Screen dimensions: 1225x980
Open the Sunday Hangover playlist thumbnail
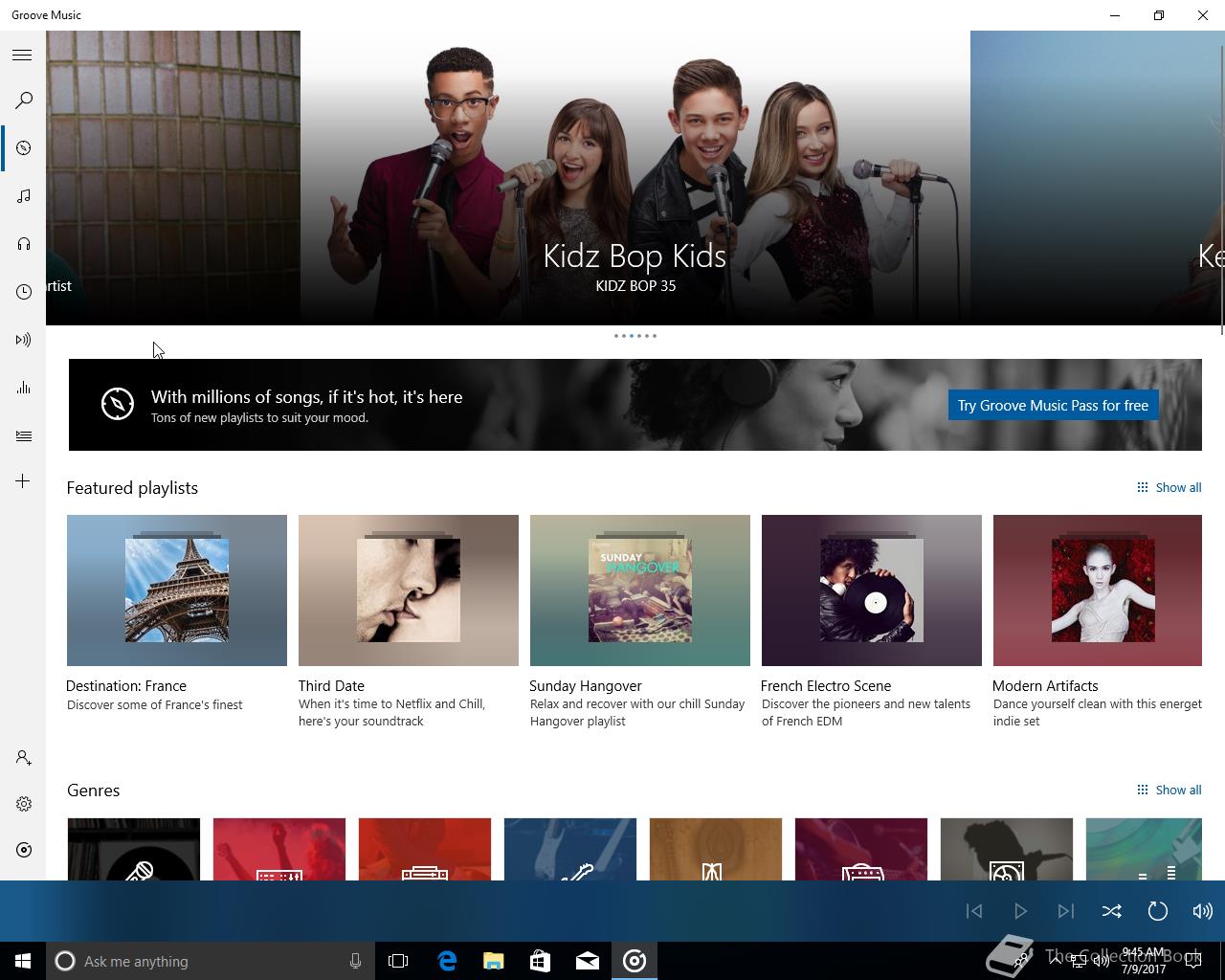[x=640, y=590]
